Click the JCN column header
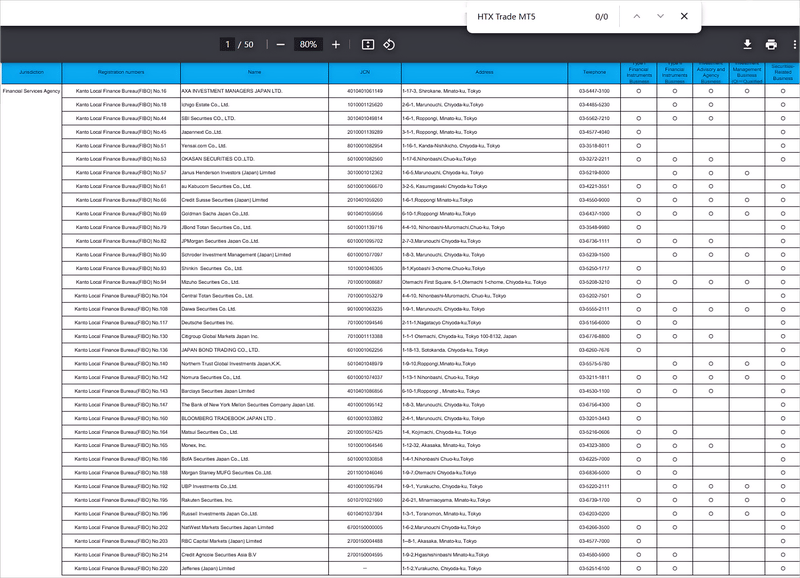 tap(365, 72)
